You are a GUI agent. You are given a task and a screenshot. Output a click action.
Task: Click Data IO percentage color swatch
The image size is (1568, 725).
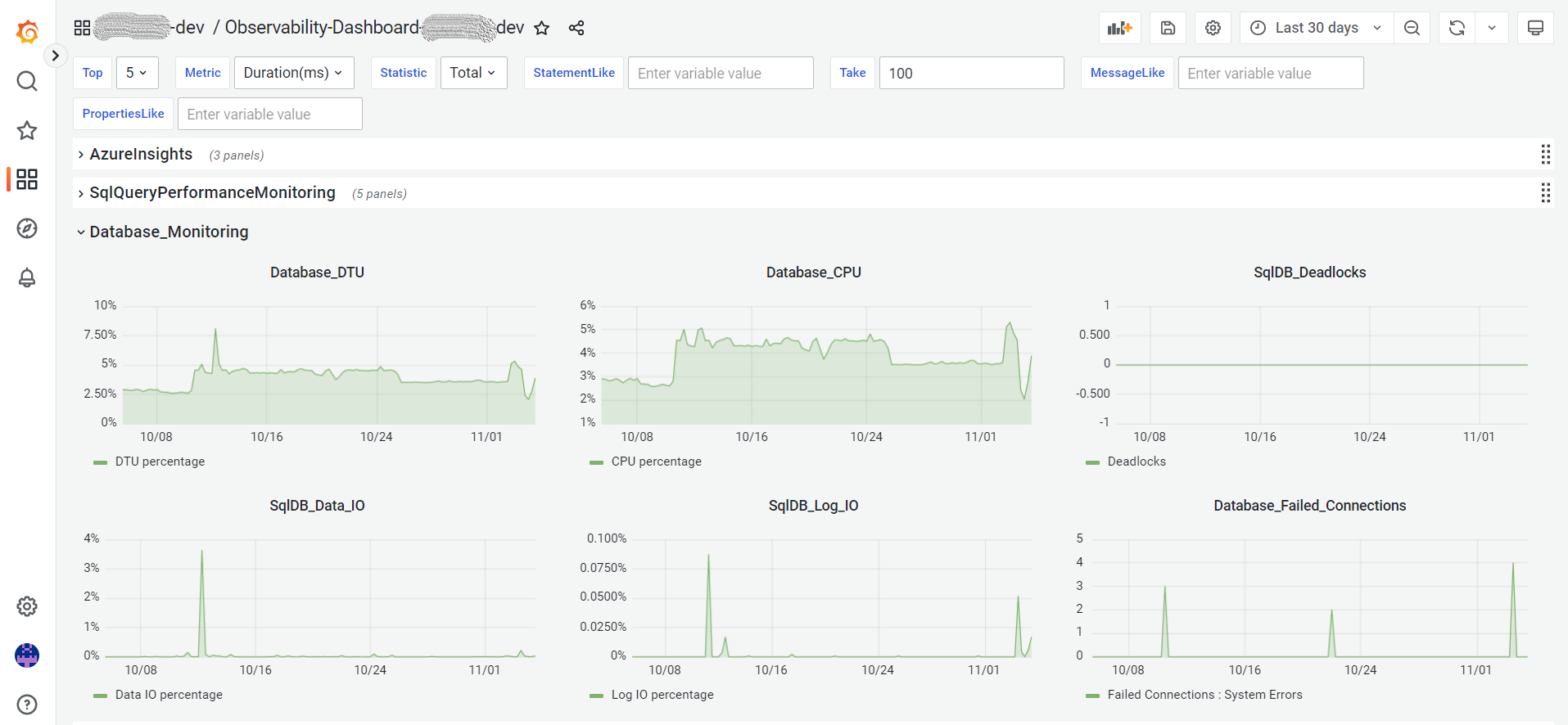click(x=101, y=696)
